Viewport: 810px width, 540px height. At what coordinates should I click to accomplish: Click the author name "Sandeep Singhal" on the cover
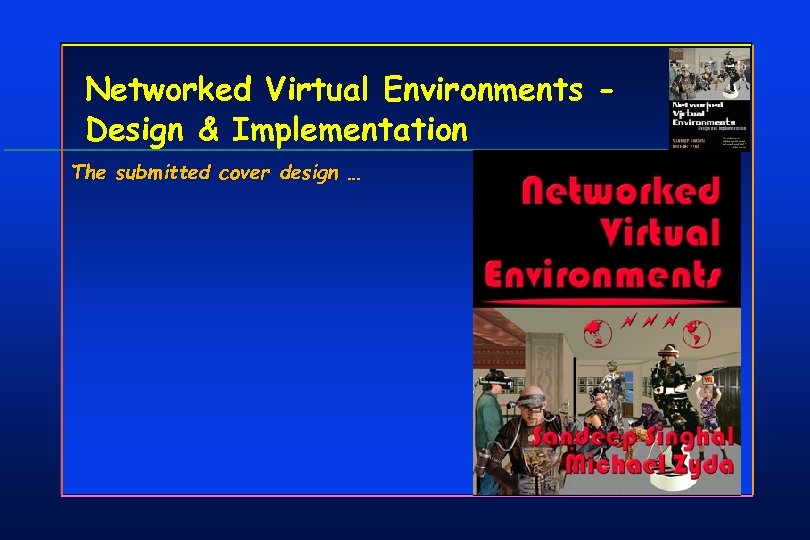(x=632, y=438)
